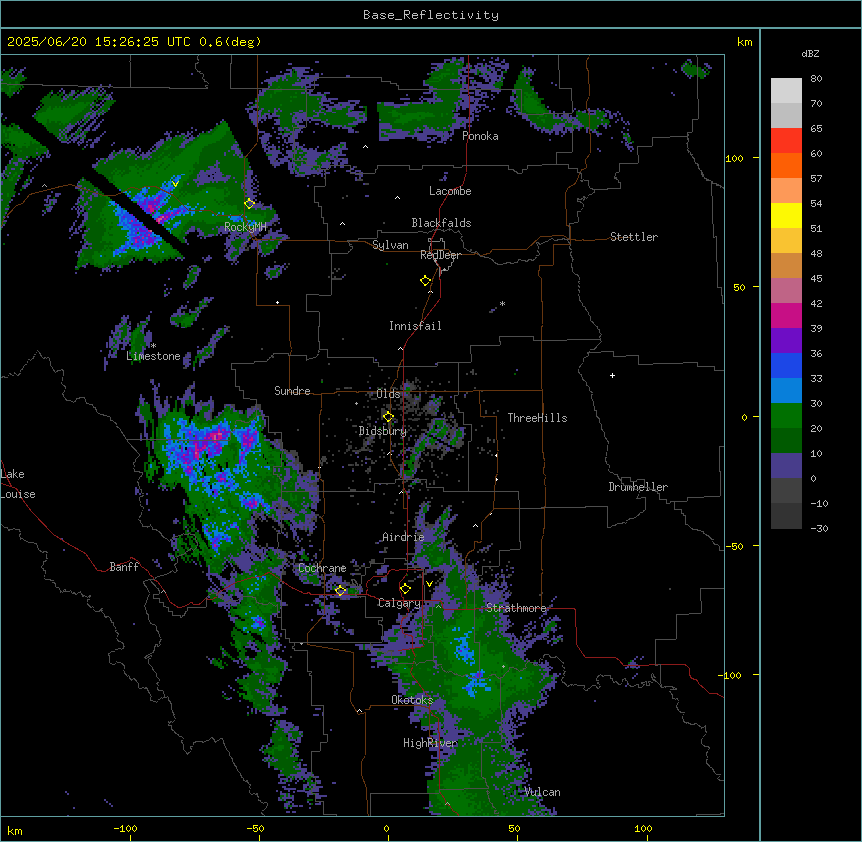Click the white plus marker north of Drumheller

coord(612,375)
